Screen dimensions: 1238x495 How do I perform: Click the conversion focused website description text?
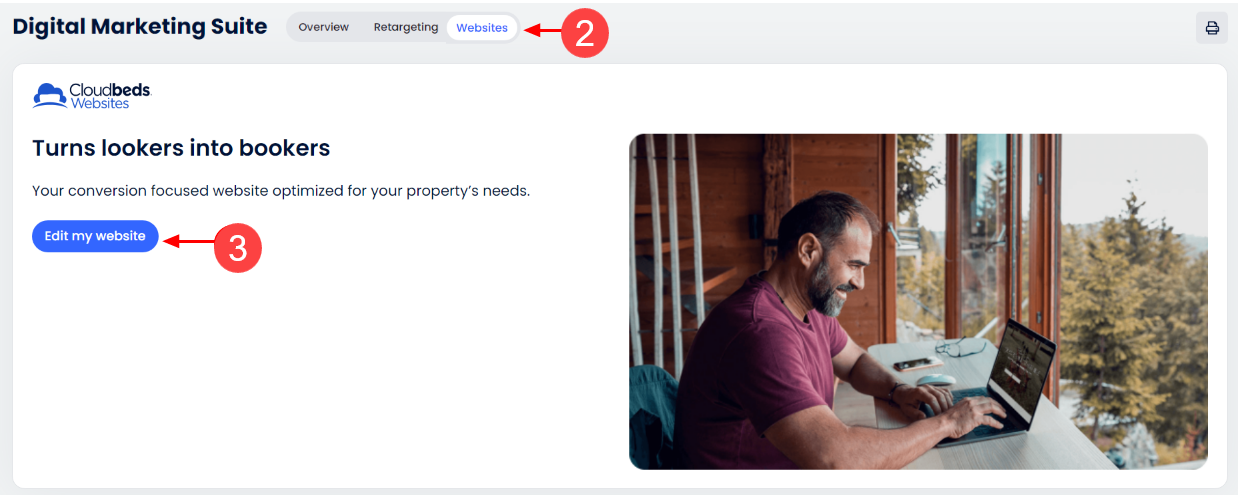pyautogui.click(x=281, y=190)
